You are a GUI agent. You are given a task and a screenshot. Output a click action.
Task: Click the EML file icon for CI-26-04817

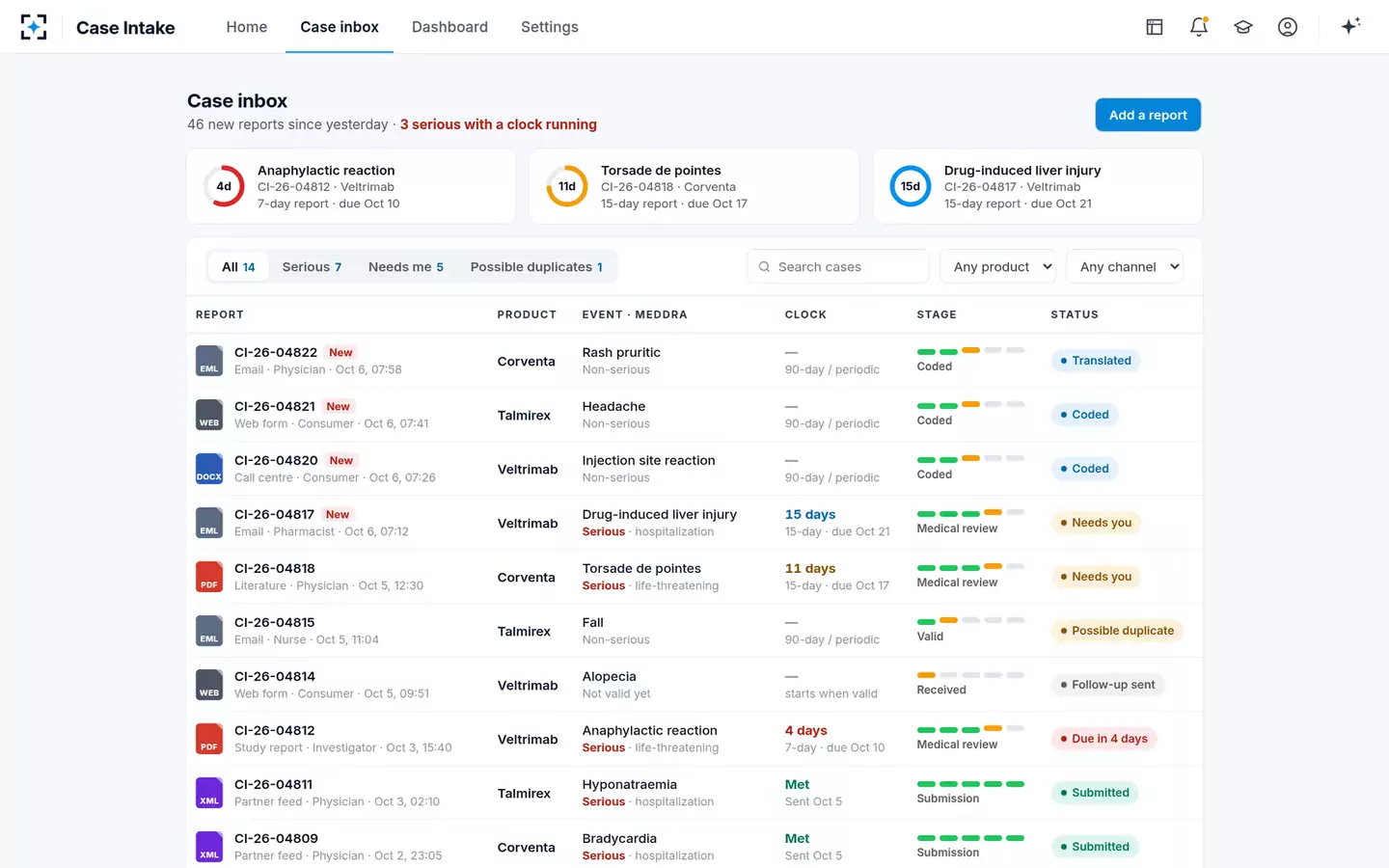[209, 523]
